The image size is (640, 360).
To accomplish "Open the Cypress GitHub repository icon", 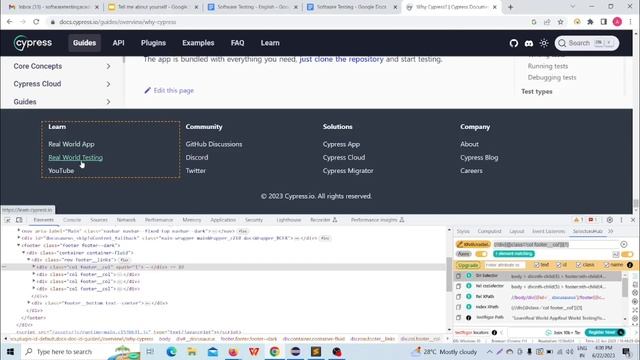I will coord(513,43).
